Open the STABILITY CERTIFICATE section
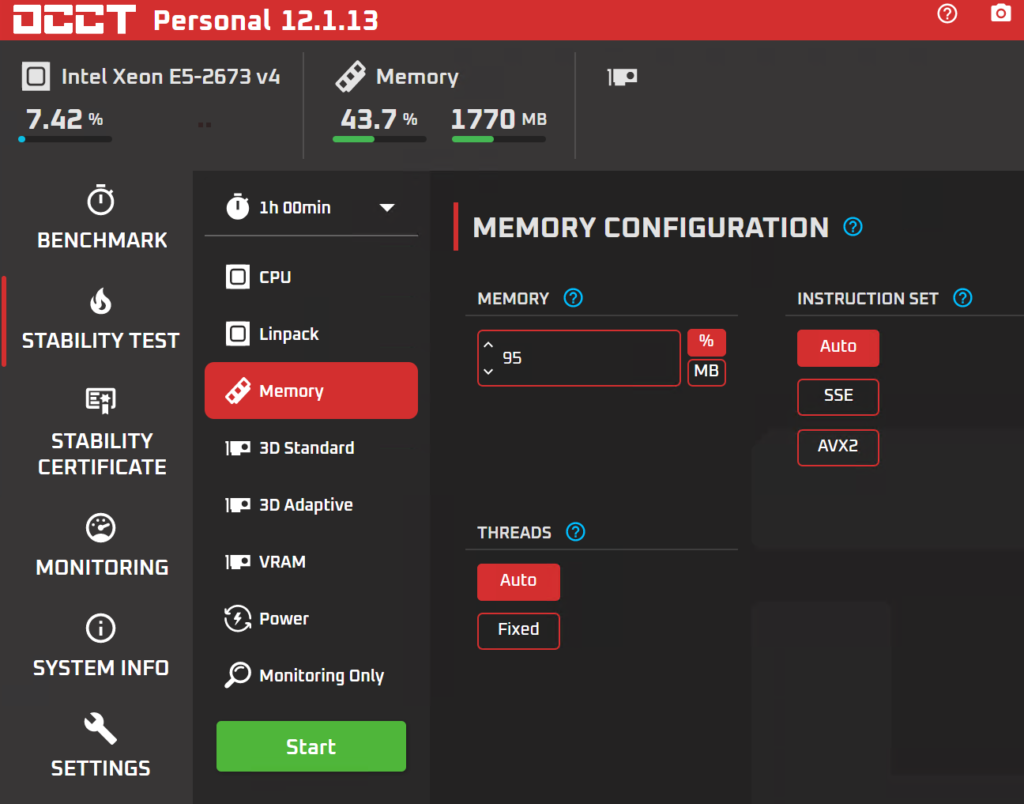This screenshot has width=1024, height=804. [101, 431]
